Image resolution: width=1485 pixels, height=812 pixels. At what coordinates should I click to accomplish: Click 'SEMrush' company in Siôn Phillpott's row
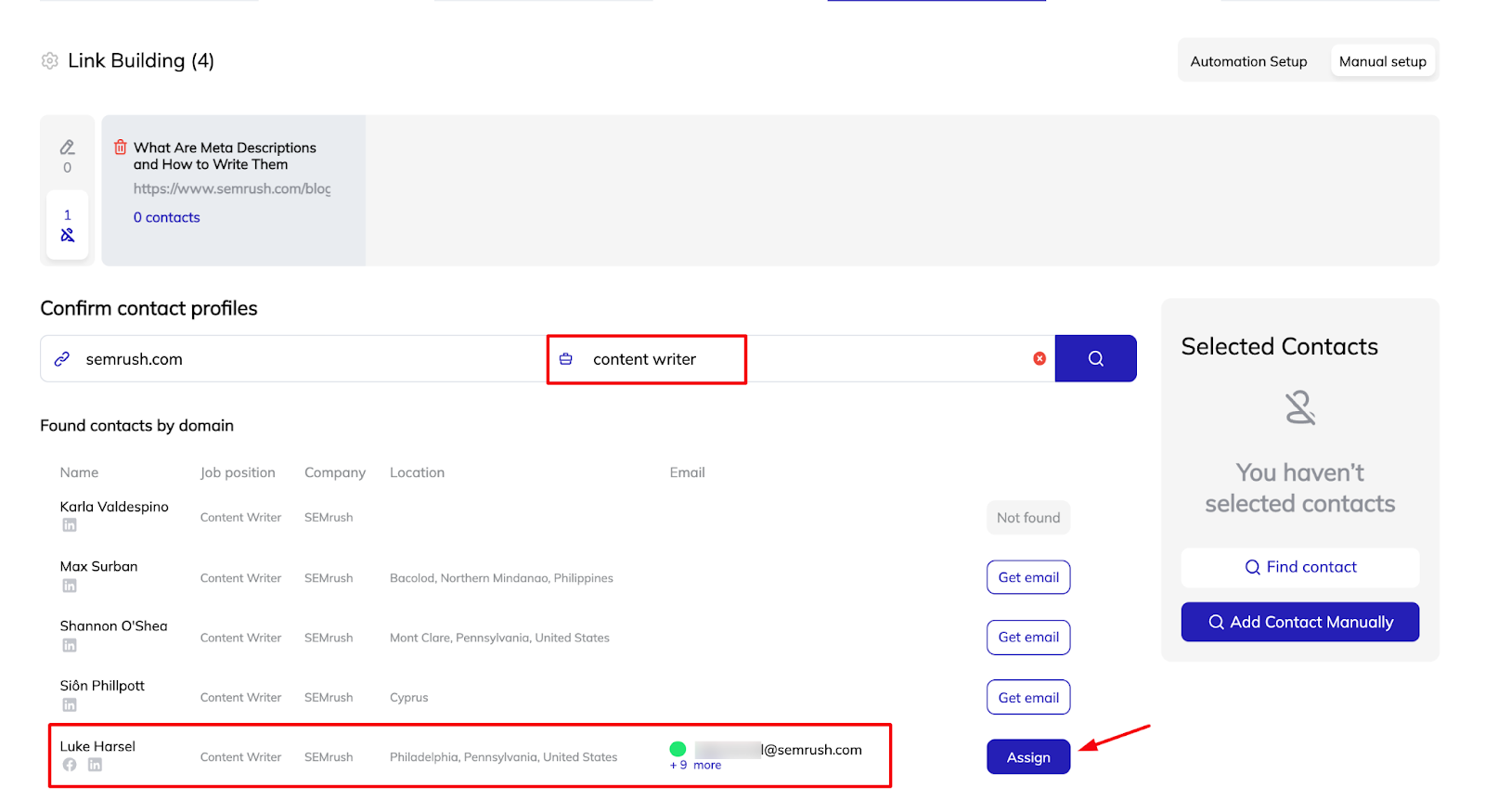click(x=329, y=698)
